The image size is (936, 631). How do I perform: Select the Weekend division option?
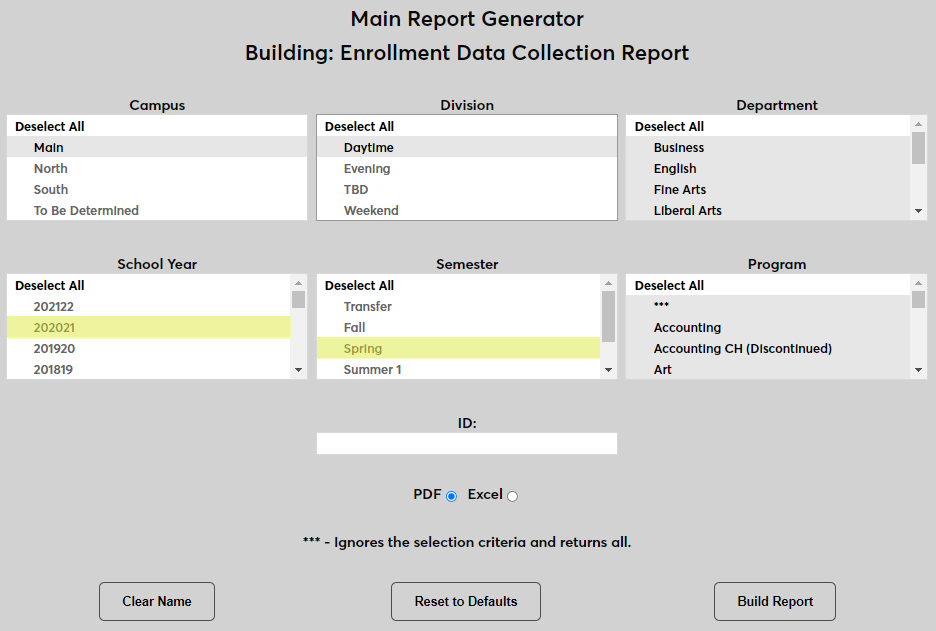(x=371, y=210)
